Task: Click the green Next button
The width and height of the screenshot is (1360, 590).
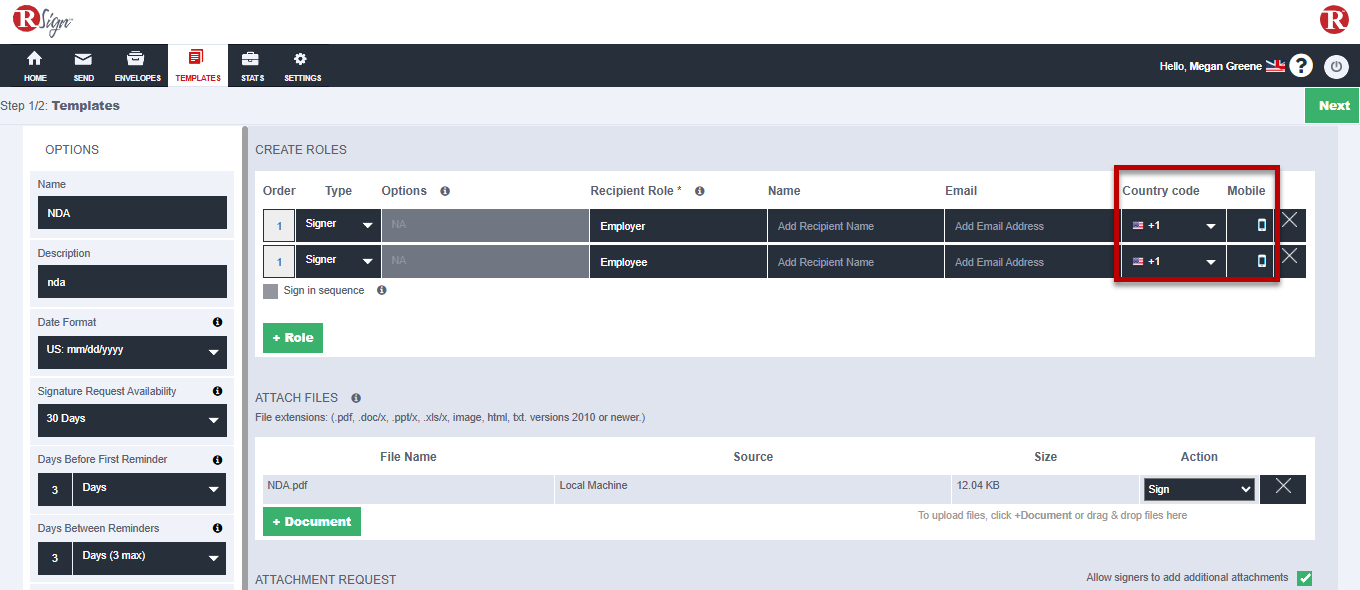Action: click(x=1333, y=105)
